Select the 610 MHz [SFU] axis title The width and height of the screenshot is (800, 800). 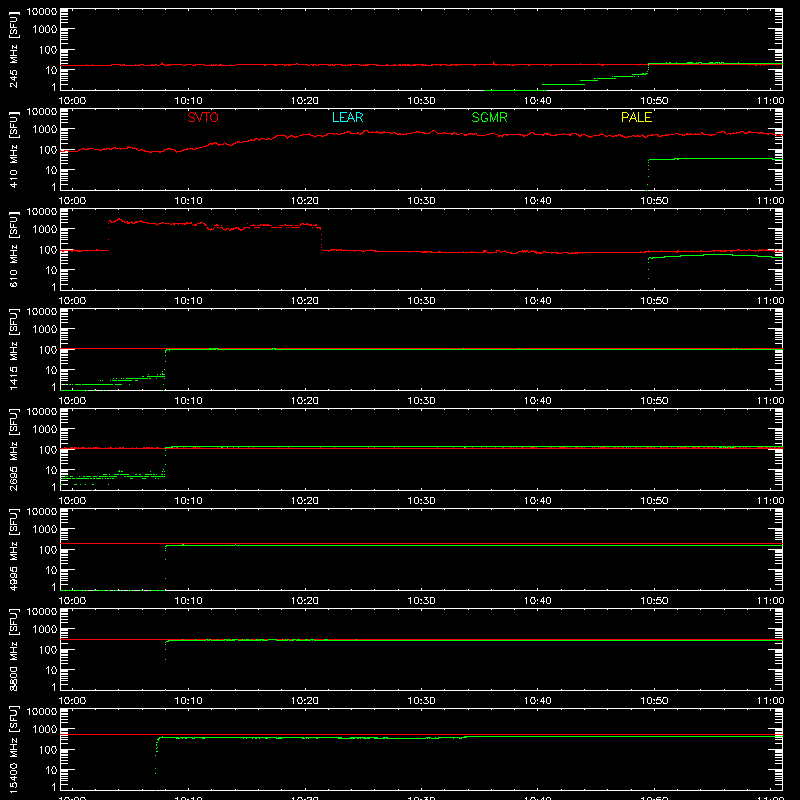tap(13, 249)
